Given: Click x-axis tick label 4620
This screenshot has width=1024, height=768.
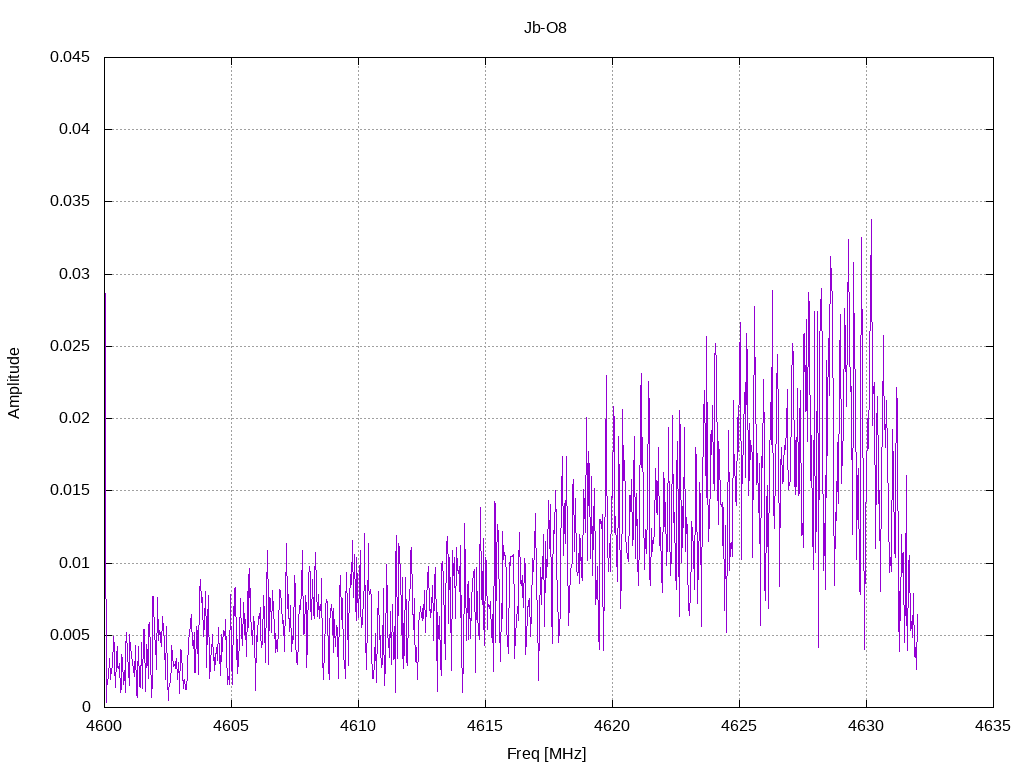Looking at the screenshot, I should click(612, 726).
